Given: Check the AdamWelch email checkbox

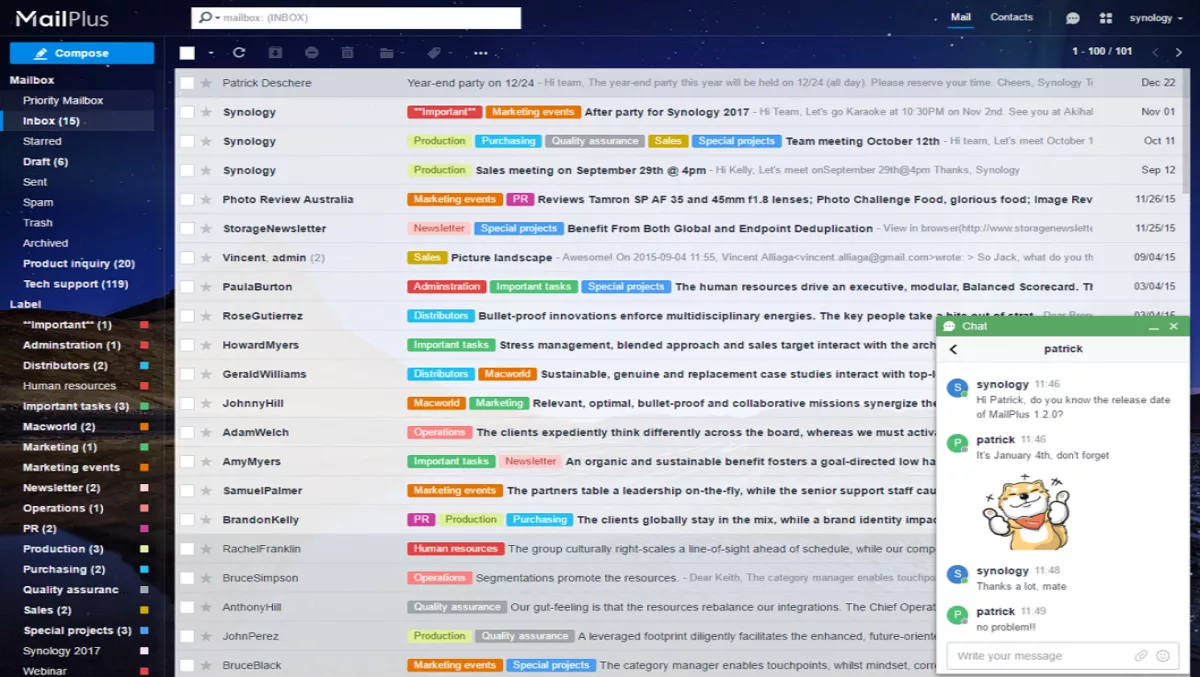Looking at the screenshot, I should [x=187, y=432].
